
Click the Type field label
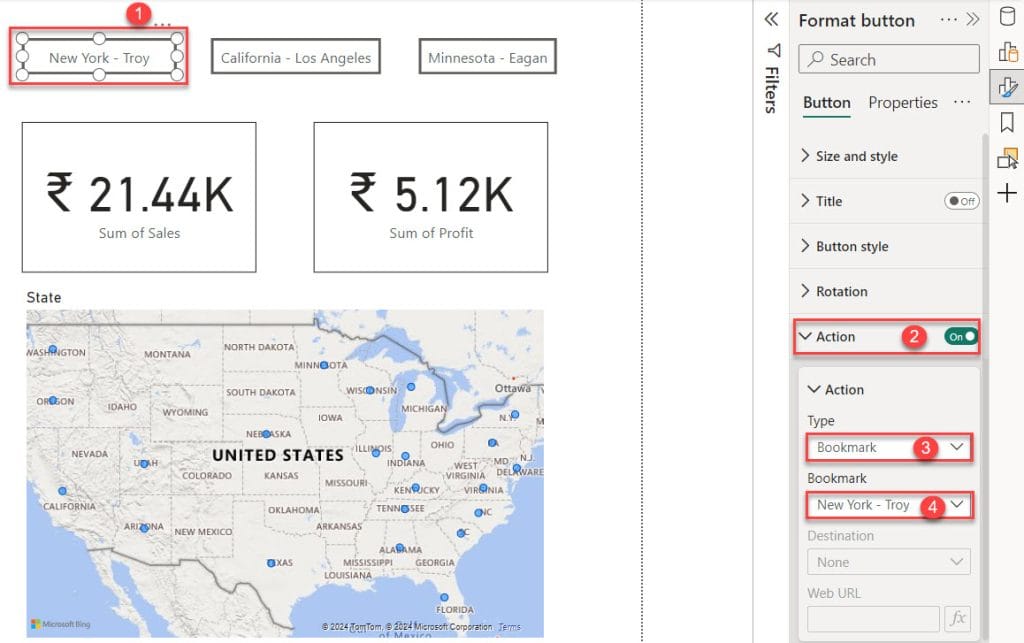click(821, 421)
